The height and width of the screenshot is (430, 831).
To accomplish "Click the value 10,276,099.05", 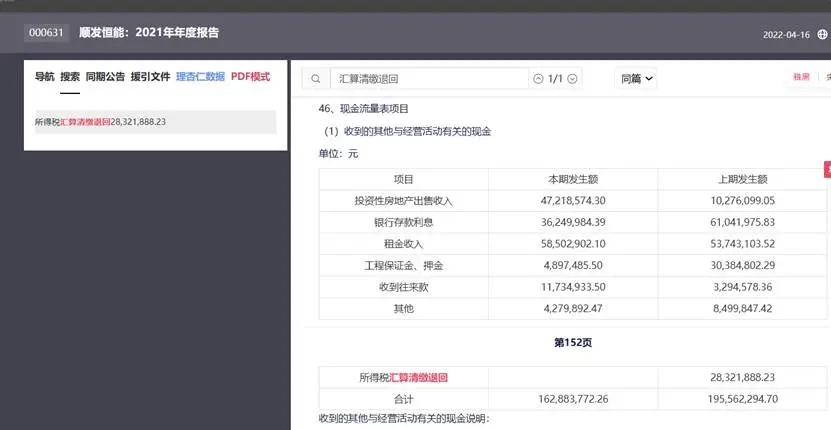I will coord(742,201).
